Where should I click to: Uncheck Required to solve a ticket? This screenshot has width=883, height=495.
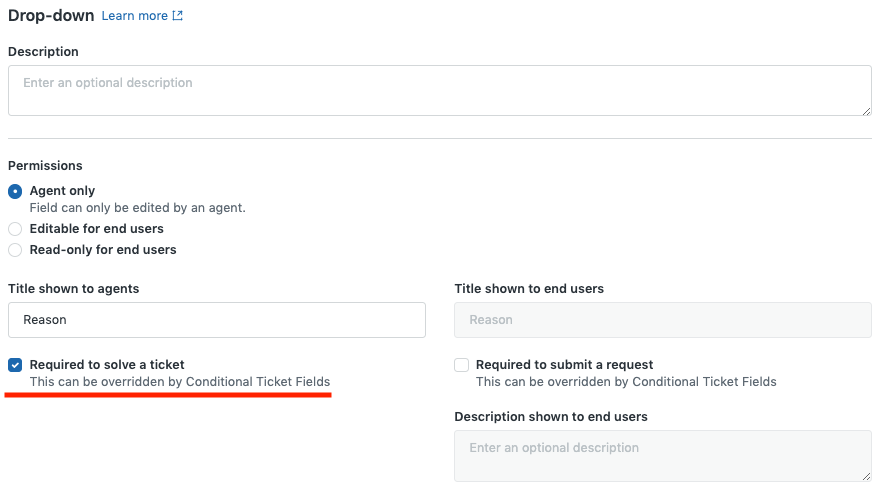(x=15, y=365)
